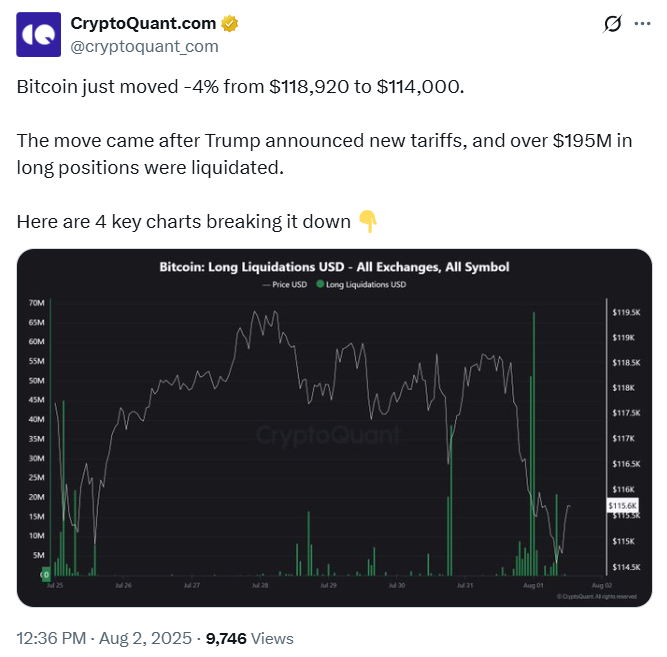Click the $115.6K current price label

[619, 507]
